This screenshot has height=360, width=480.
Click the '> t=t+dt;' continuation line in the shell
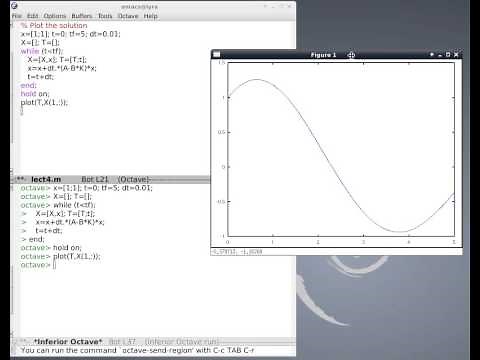[x=42, y=231]
